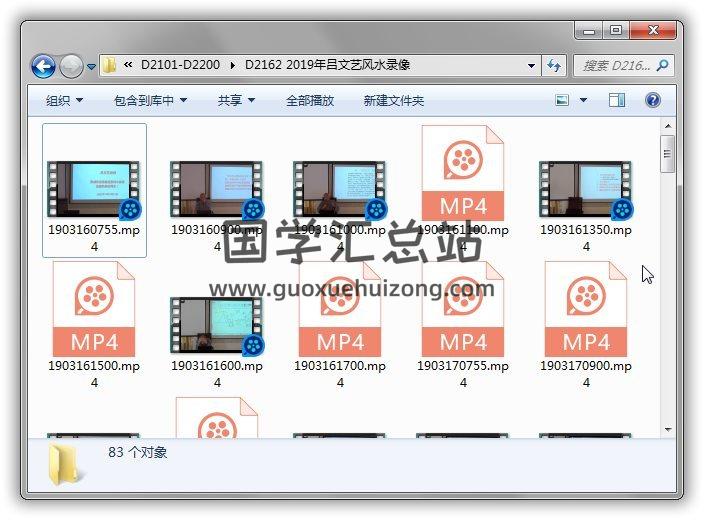Click 全部播放 in the toolbar

coord(310,100)
